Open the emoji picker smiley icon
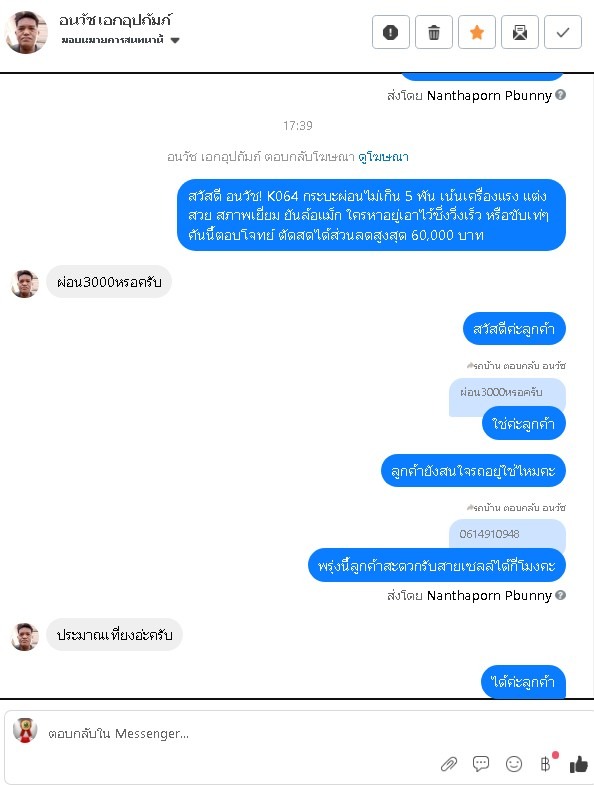Image resolution: width=594 pixels, height=785 pixels. tap(514, 763)
